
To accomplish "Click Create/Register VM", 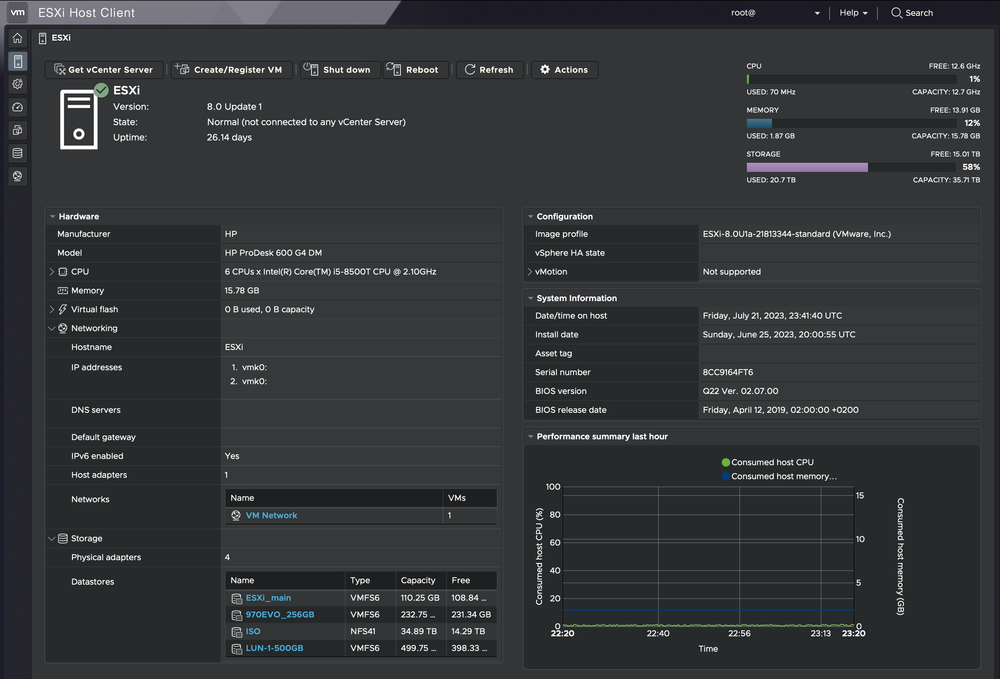I will point(230,69).
